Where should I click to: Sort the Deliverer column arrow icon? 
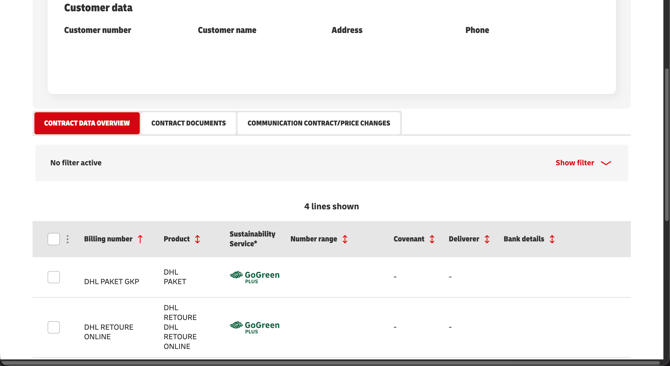click(487, 239)
